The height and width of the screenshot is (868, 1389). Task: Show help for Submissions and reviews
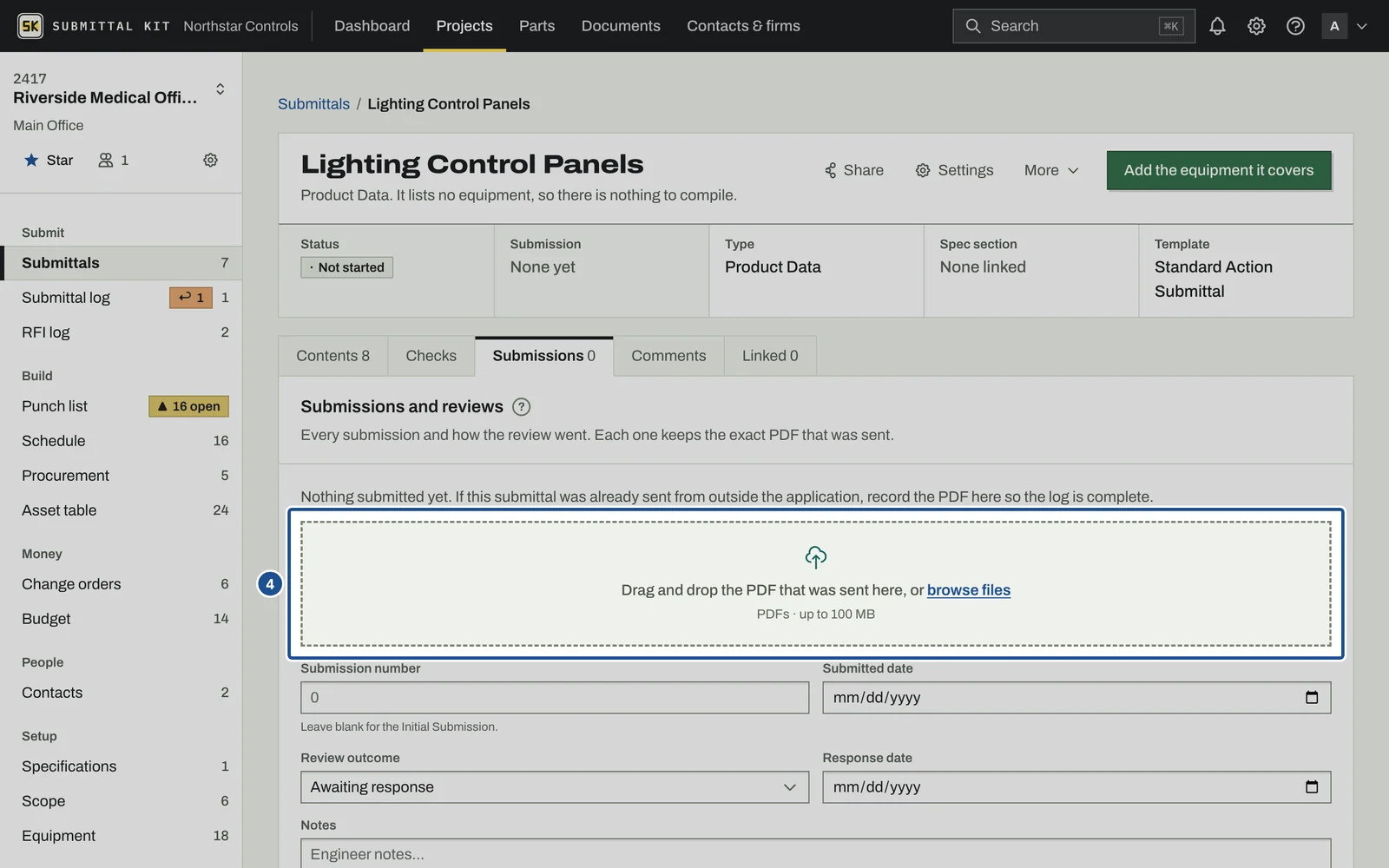coord(521,407)
